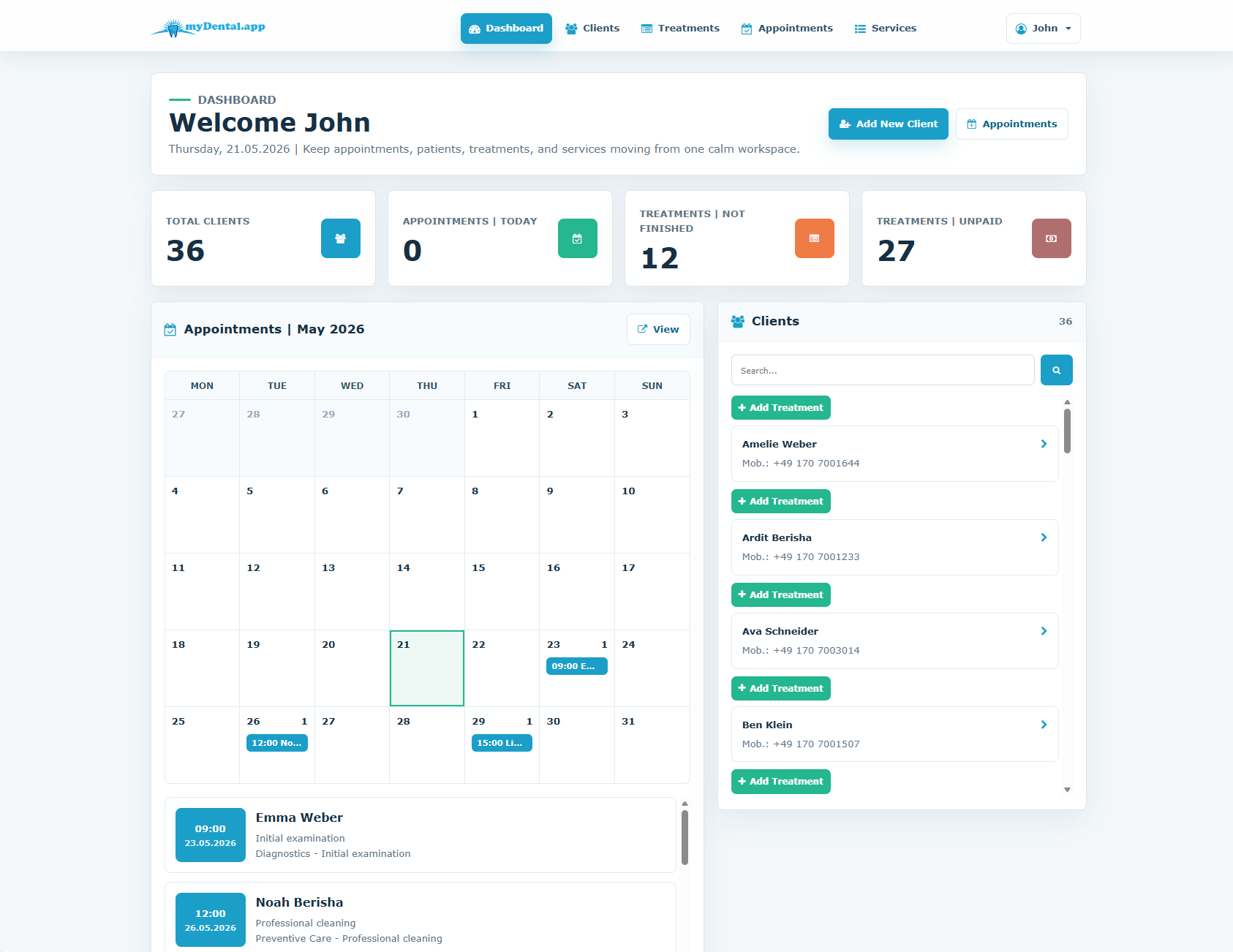Click the clients list scroll-down arrow
This screenshot has width=1233, height=952.
(x=1067, y=790)
